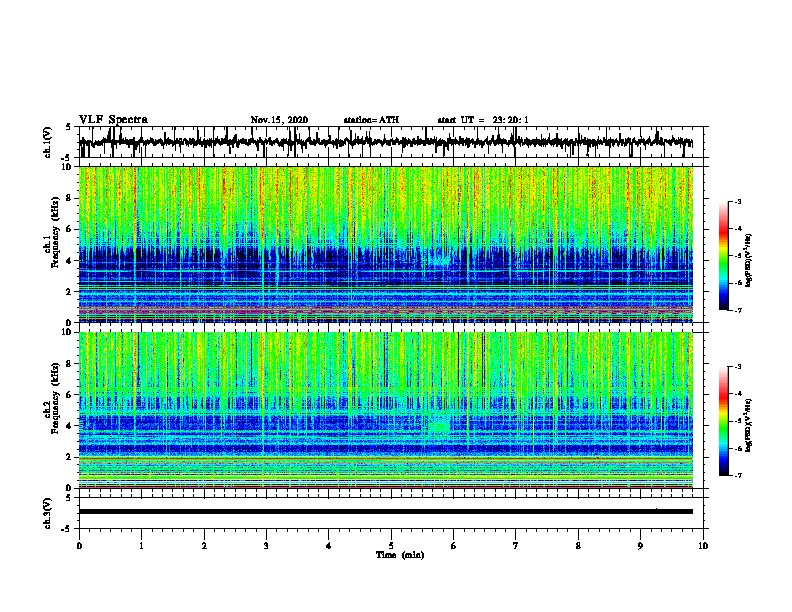Click the ch.1 color bar "log(PSD)" label
This screenshot has width=792, height=612.
749,260
